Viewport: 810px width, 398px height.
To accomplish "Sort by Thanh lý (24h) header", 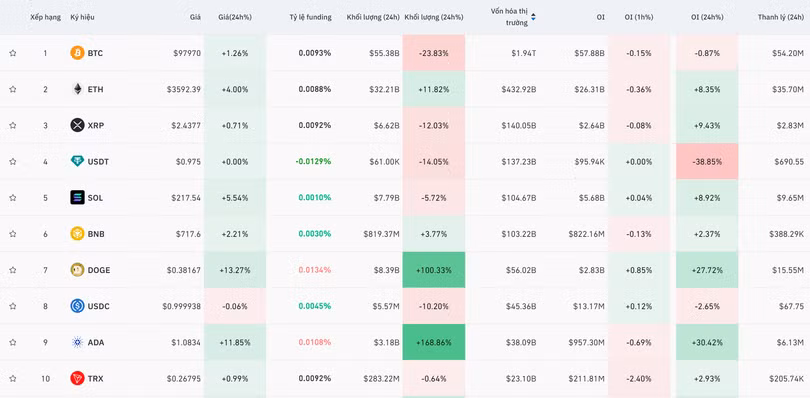I will (x=781, y=17).
